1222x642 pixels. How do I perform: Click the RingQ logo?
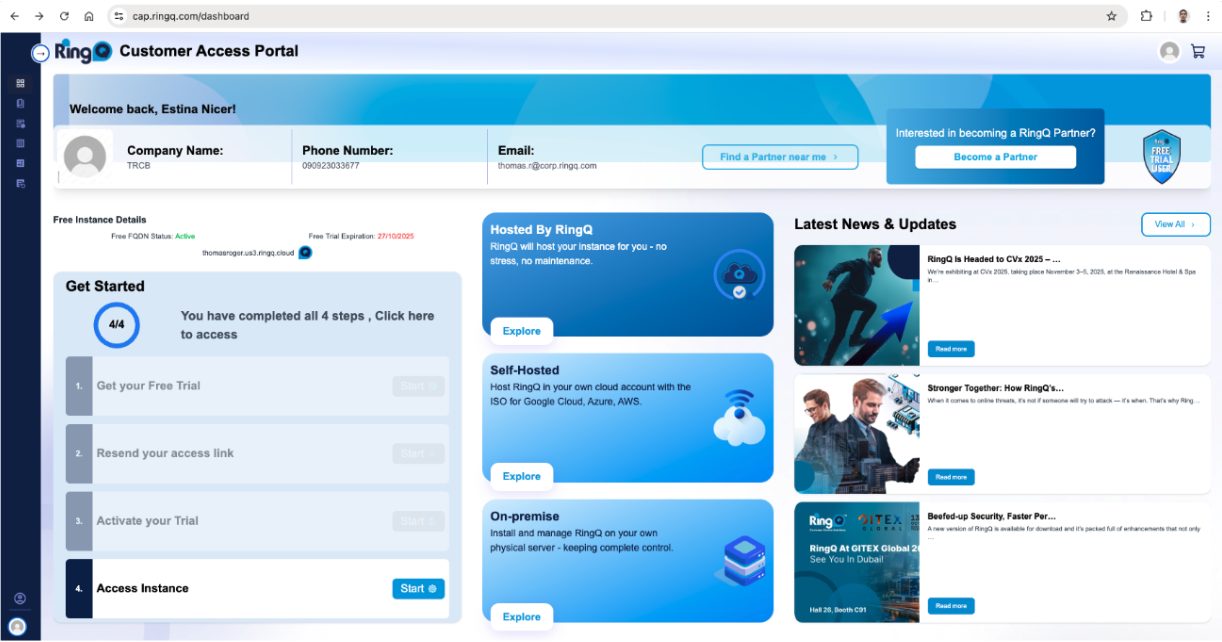point(83,52)
